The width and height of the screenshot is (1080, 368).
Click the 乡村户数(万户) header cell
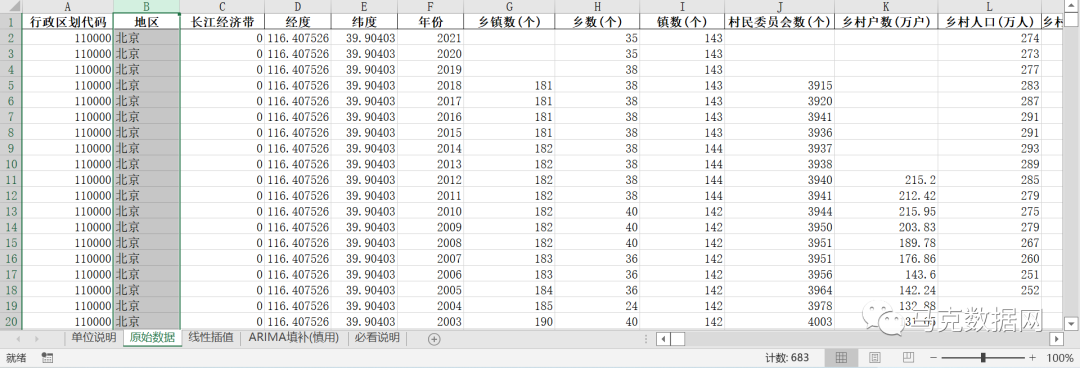(x=886, y=21)
